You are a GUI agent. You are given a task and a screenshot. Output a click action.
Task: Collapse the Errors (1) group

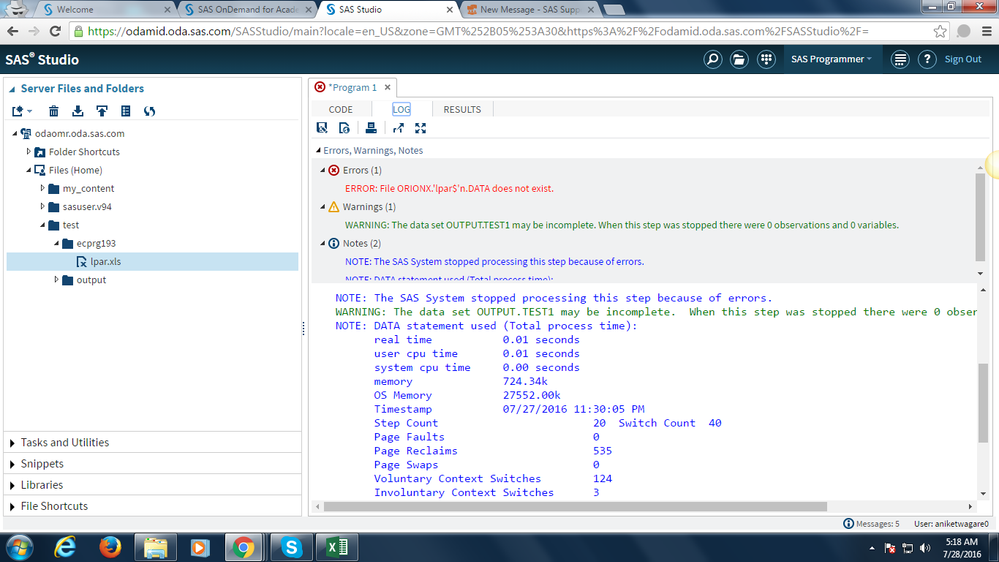[323, 170]
